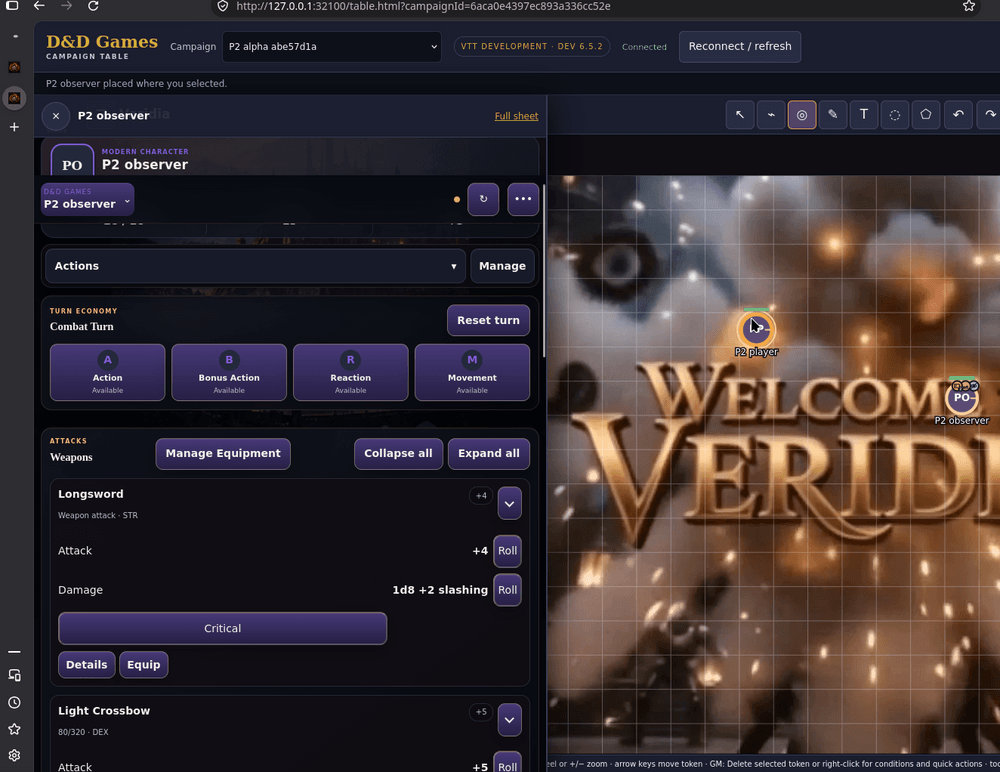Show Longsword Details

(87, 665)
